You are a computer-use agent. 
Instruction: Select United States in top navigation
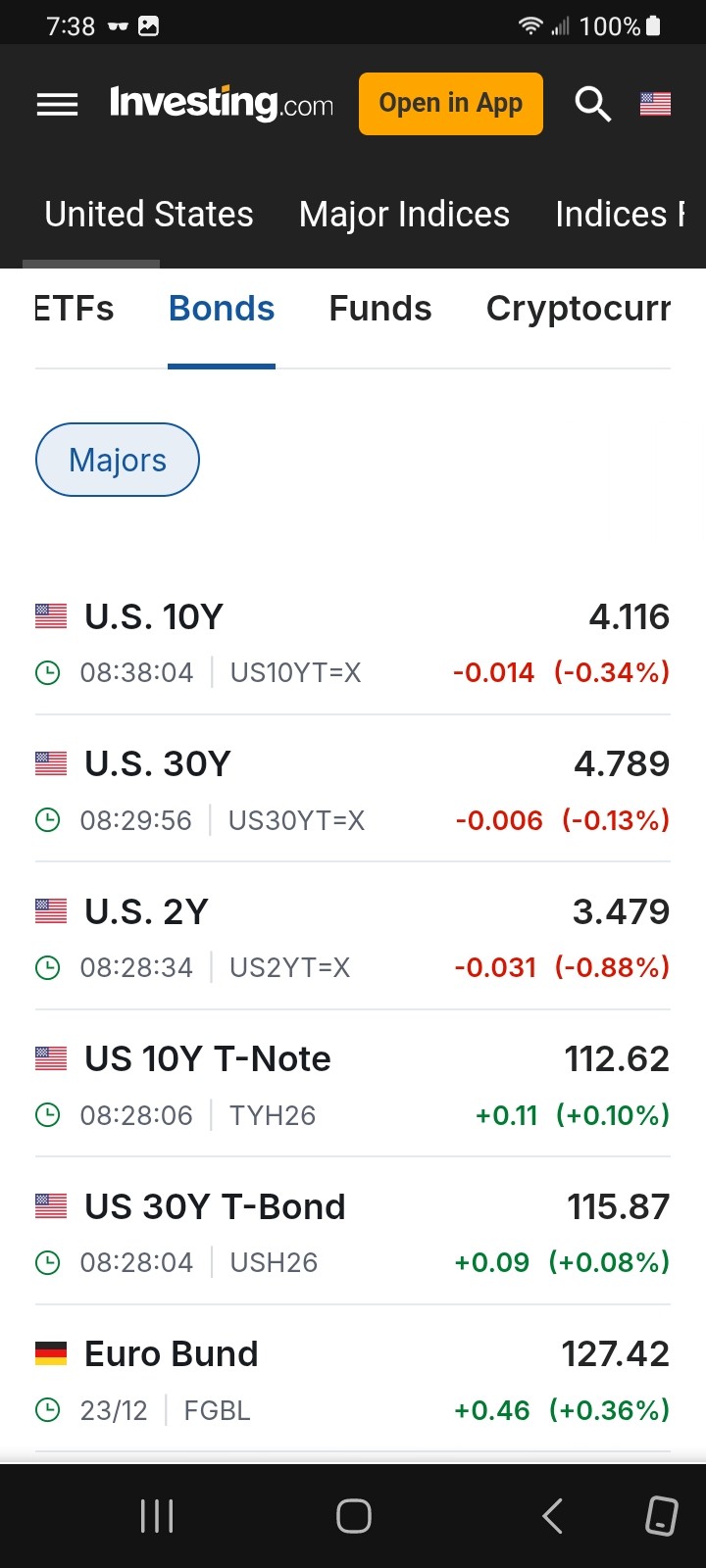149,215
